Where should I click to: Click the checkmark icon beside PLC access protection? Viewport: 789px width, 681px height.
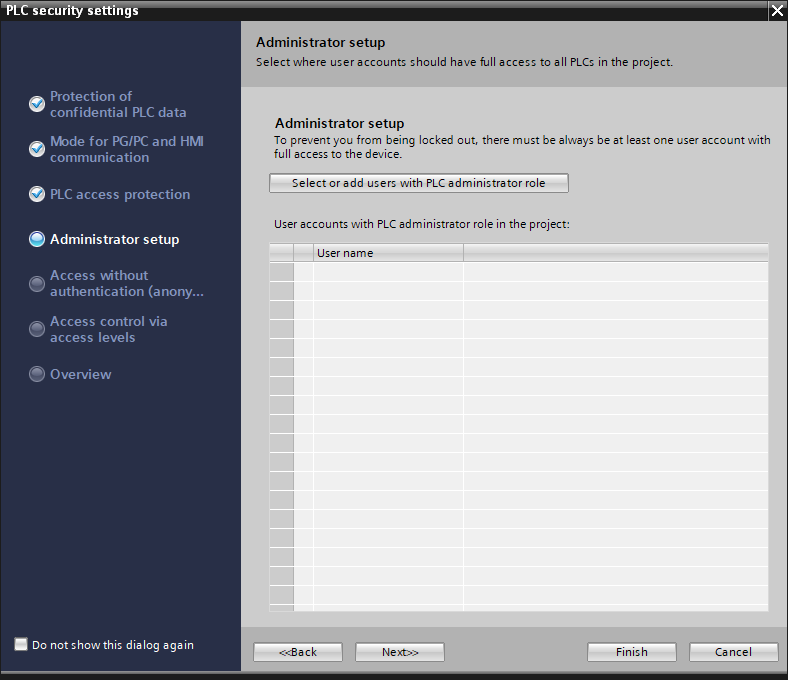click(37, 194)
